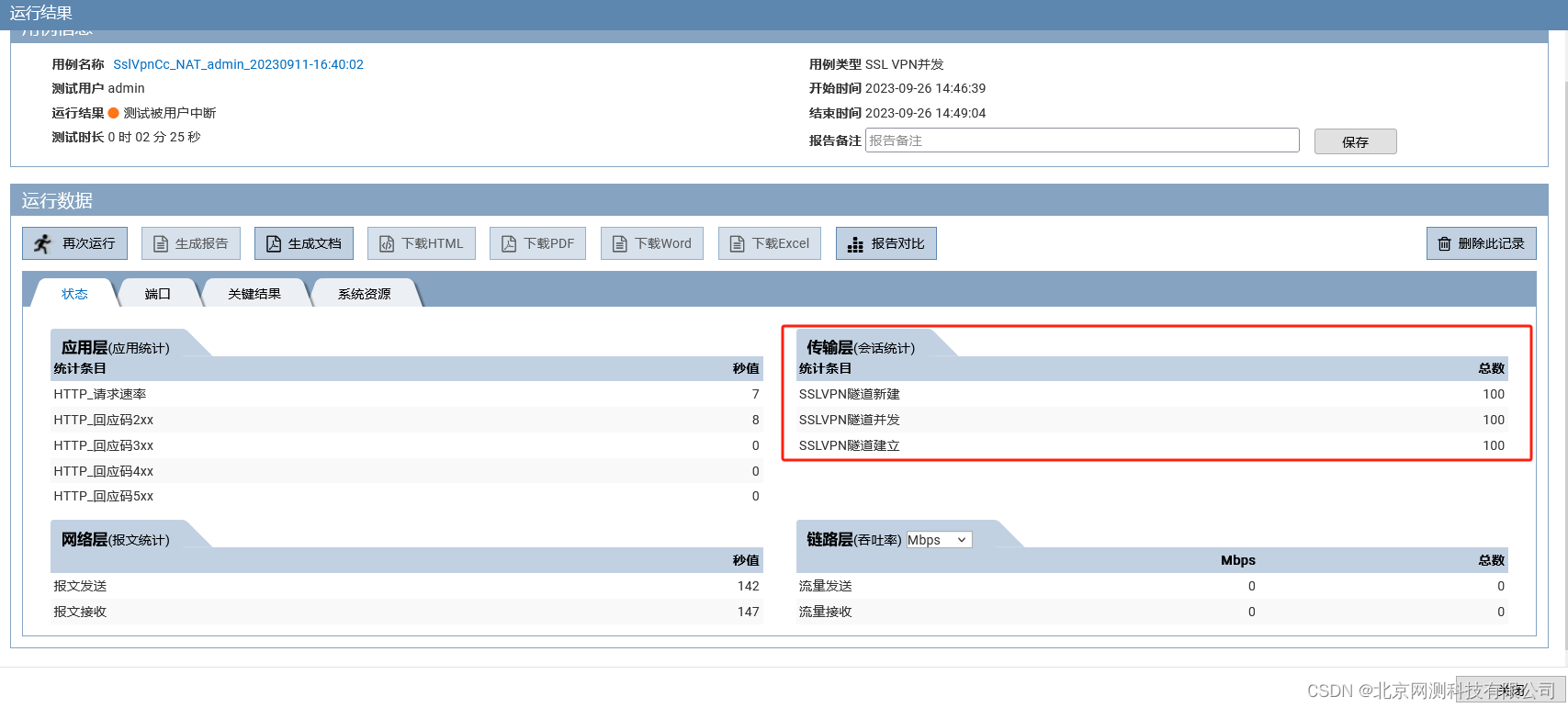Click the 报告对比 button label
The image size is (1568, 708).
pyautogui.click(x=897, y=243)
